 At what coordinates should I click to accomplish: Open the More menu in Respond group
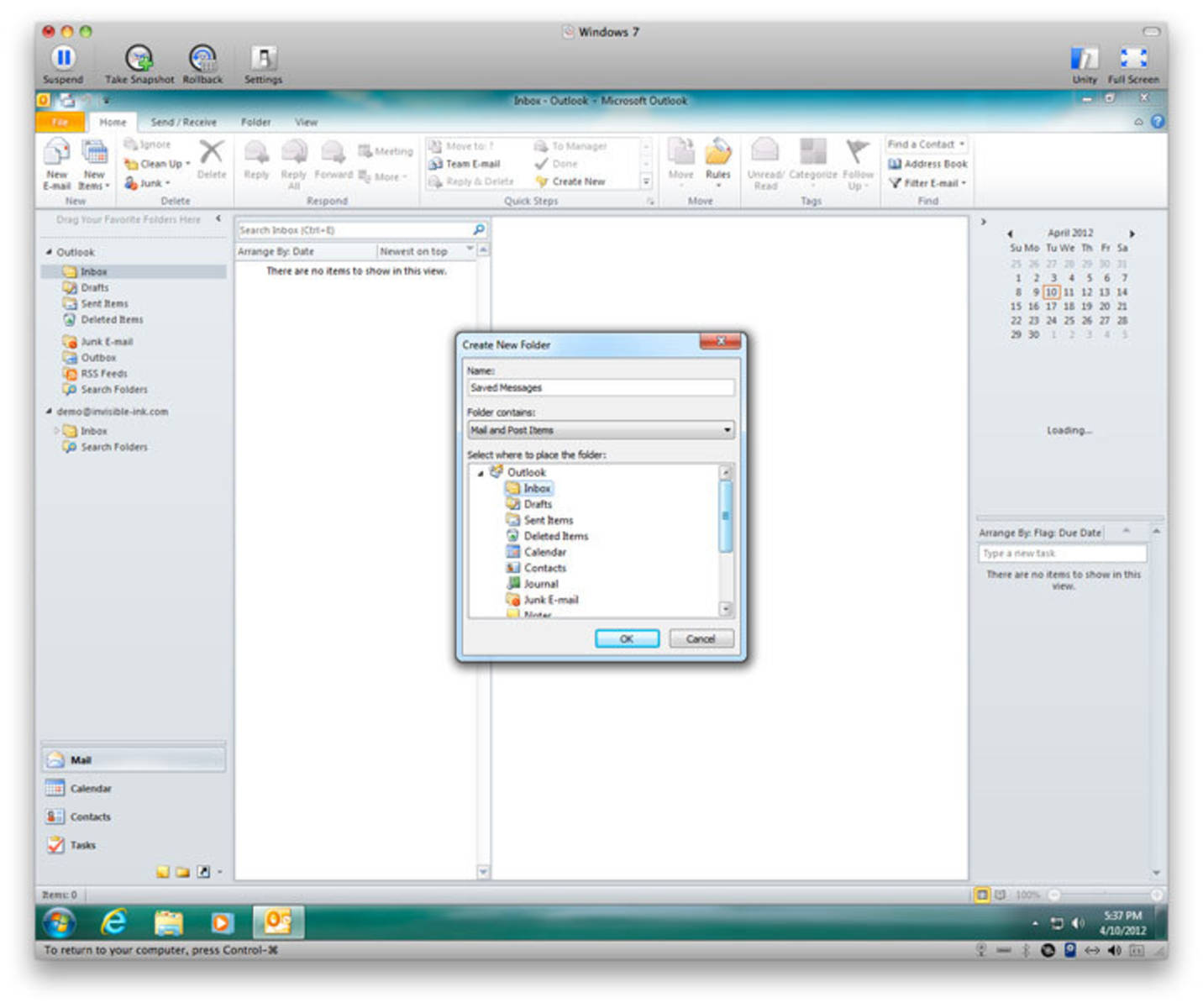[382, 176]
